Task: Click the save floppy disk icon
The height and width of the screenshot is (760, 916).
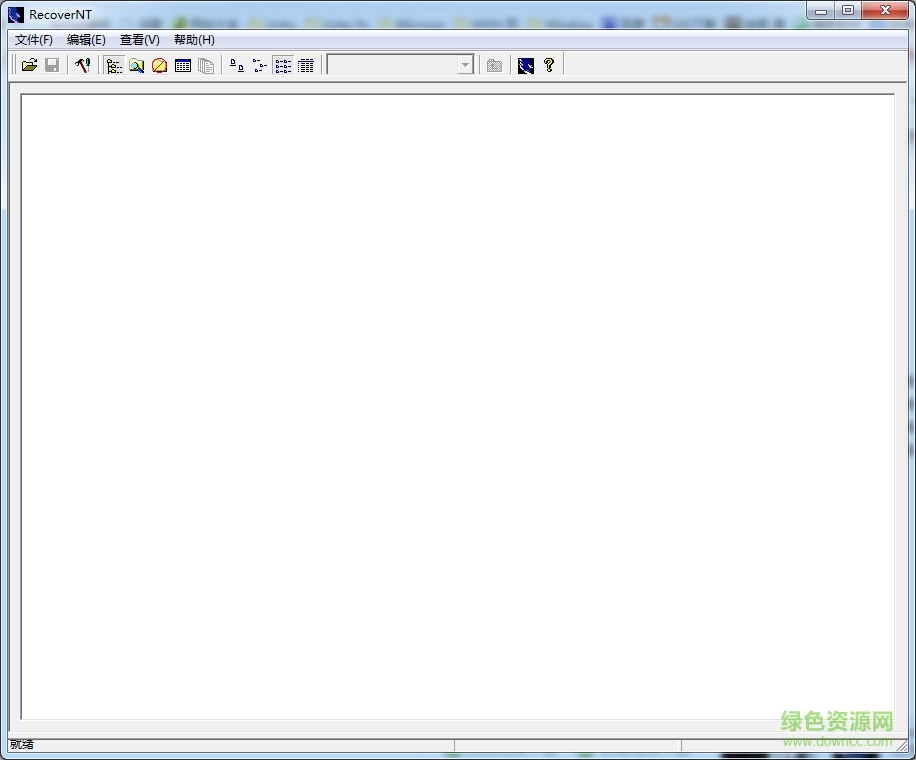Action: (x=52, y=65)
